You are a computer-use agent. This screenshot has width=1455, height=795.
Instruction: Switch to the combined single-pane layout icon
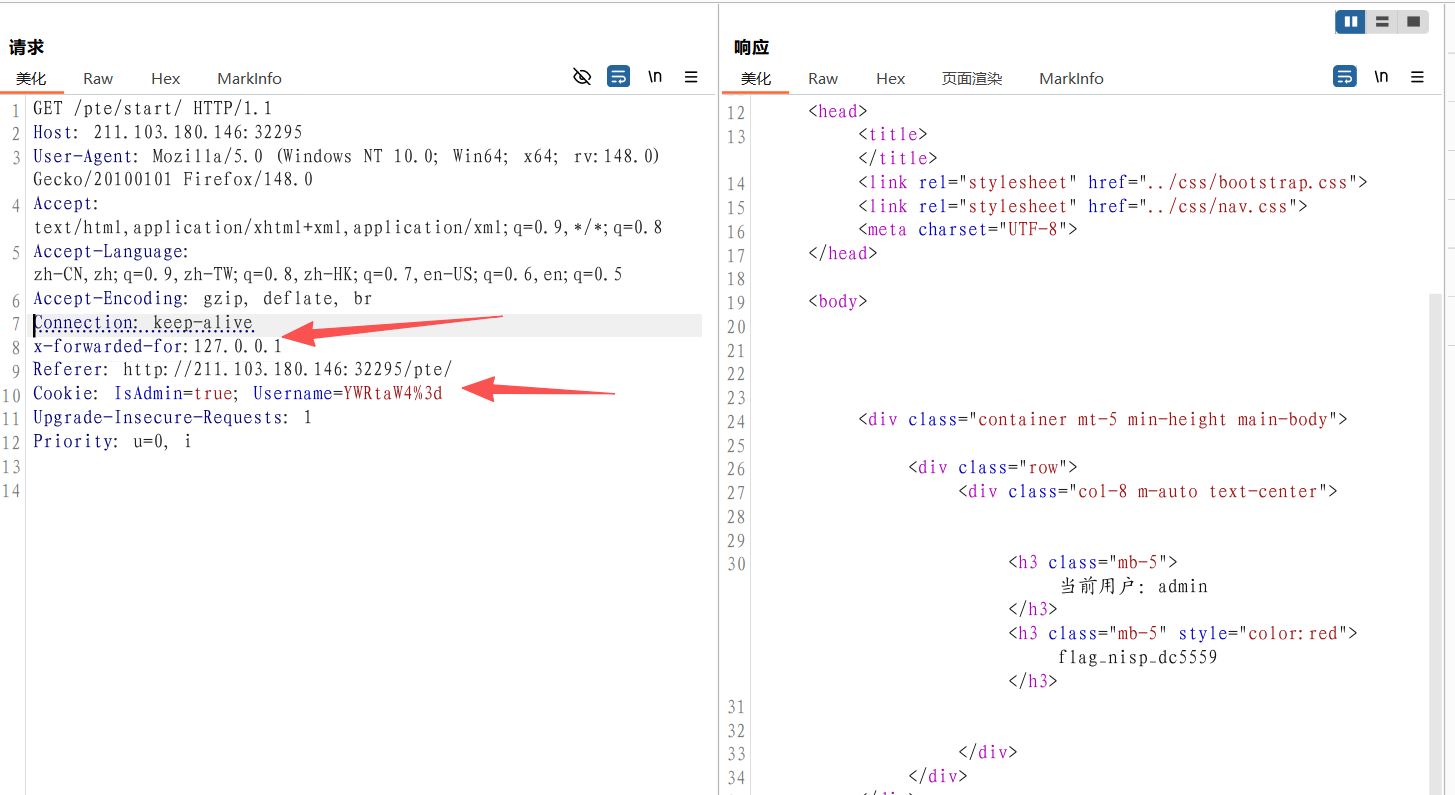coord(1413,21)
